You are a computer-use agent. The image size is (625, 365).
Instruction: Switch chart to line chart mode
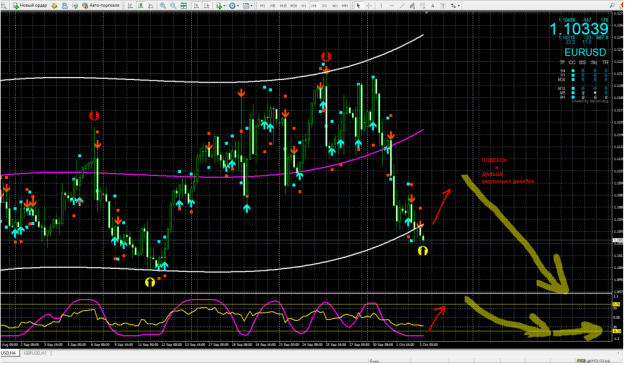pos(151,6)
